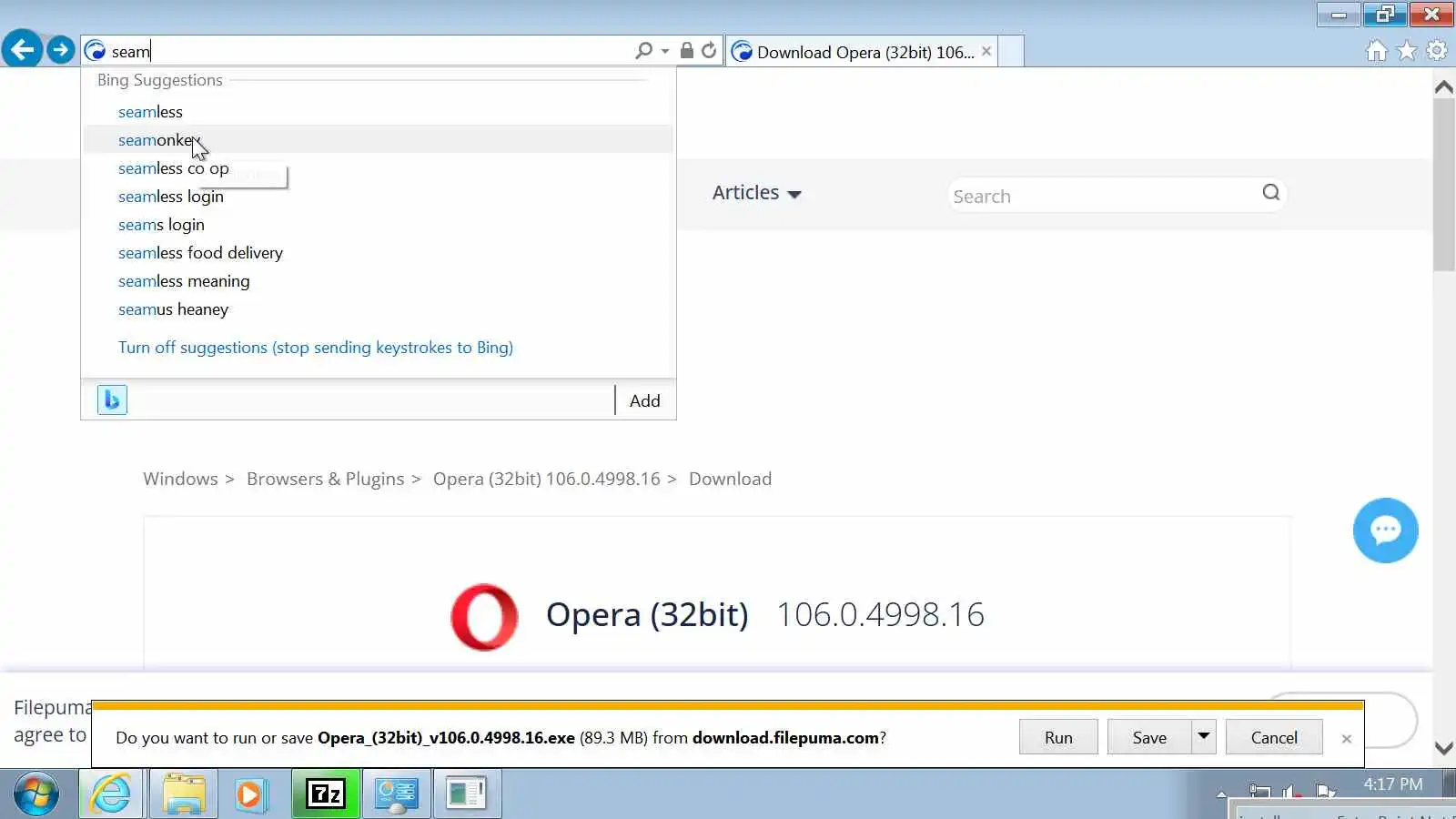The image size is (1456, 819).
Task: Click the page scrollbar up arrow
Action: [x=1443, y=87]
